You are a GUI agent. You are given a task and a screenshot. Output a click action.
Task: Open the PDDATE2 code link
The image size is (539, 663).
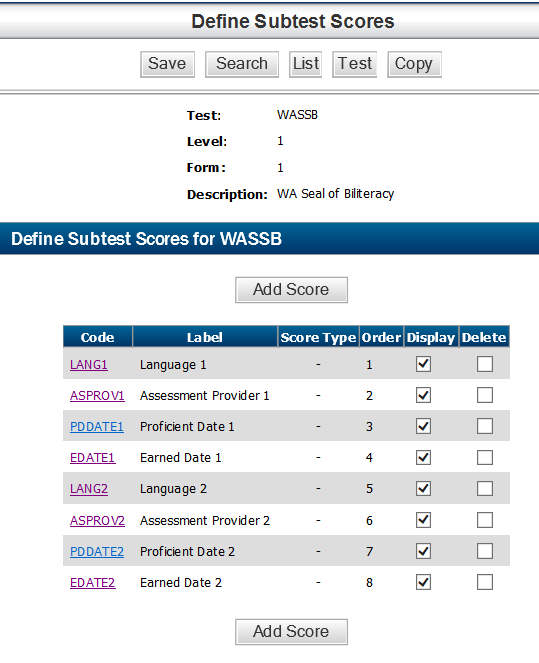coord(97,551)
